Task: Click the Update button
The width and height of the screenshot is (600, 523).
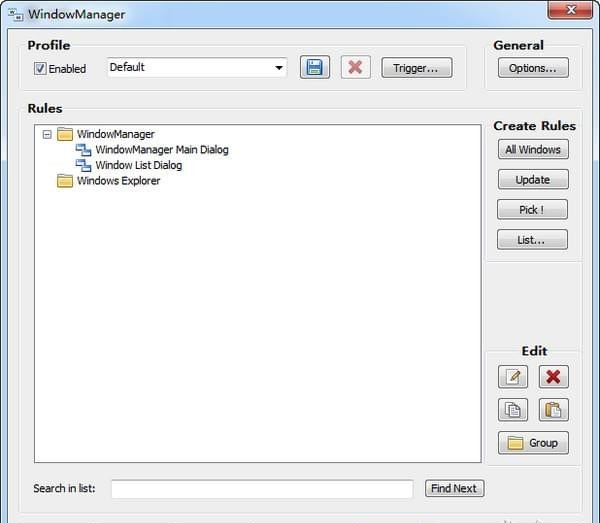Action: tap(533, 179)
